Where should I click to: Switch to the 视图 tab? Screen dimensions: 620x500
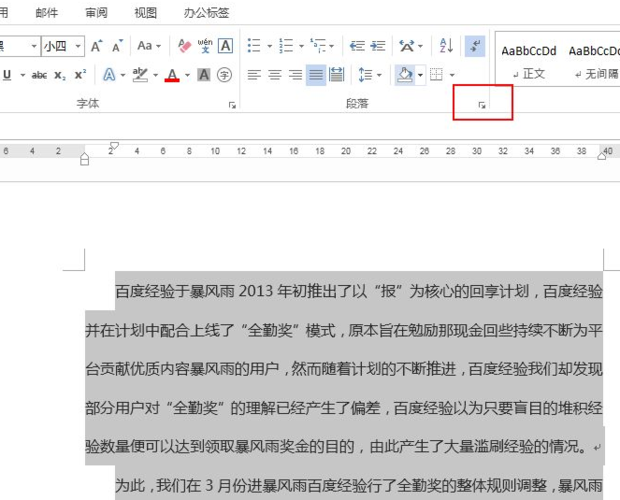point(146,13)
